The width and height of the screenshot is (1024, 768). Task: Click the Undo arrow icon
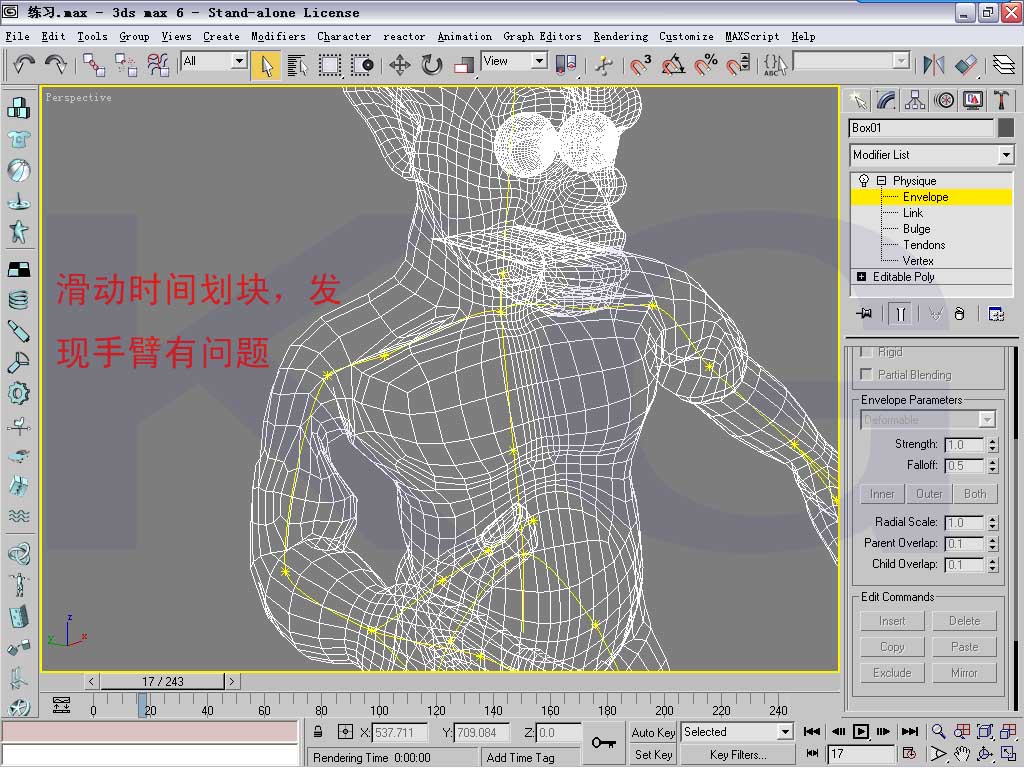coord(24,65)
